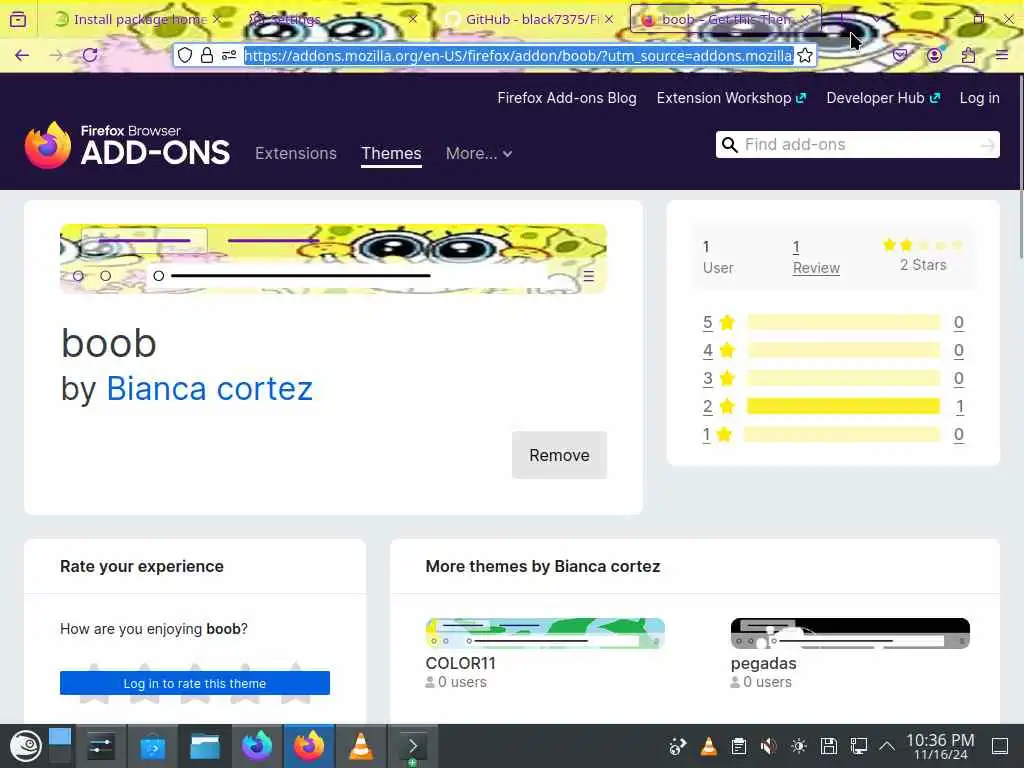1024x768 pixels.
Task: Click the magnifier icon in add-ons search
Action: [x=729, y=144]
